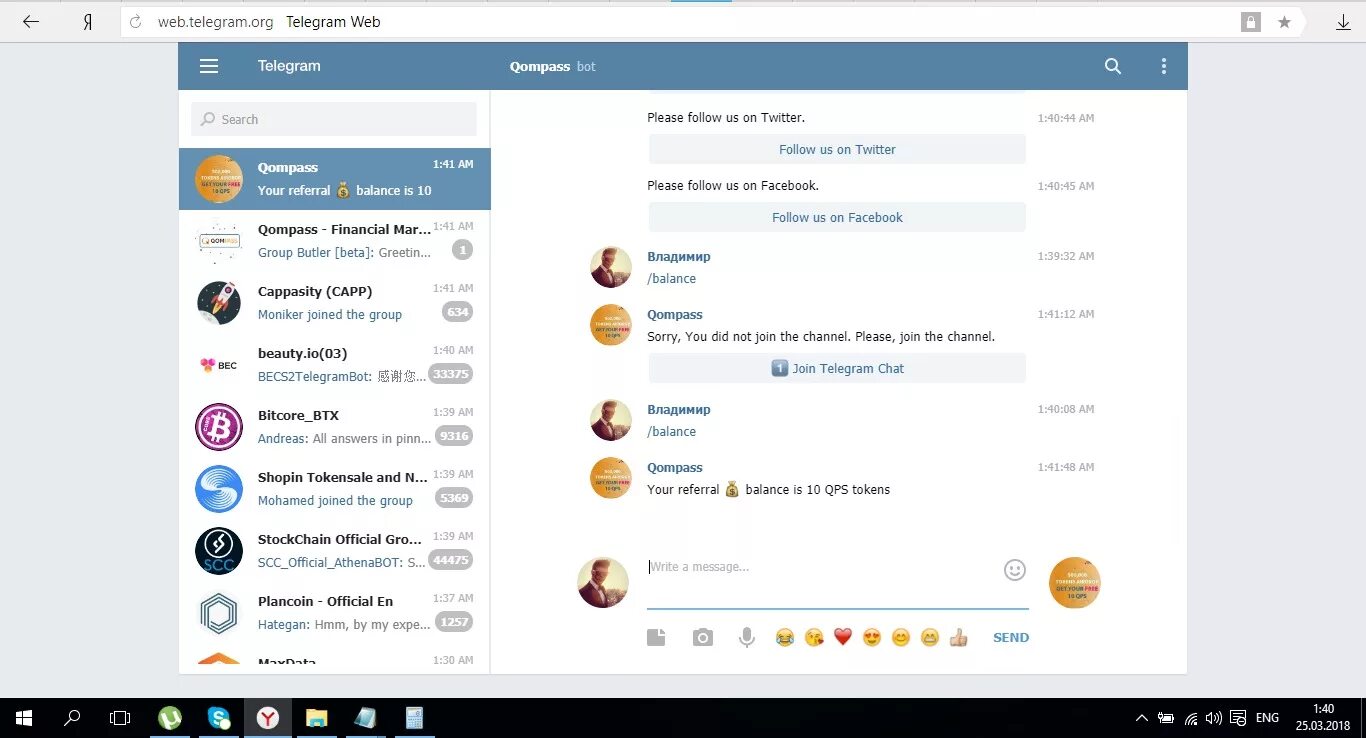Open the Qompass - Financial Mar... group chat
The width and height of the screenshot is (1366, 738).
335,241
